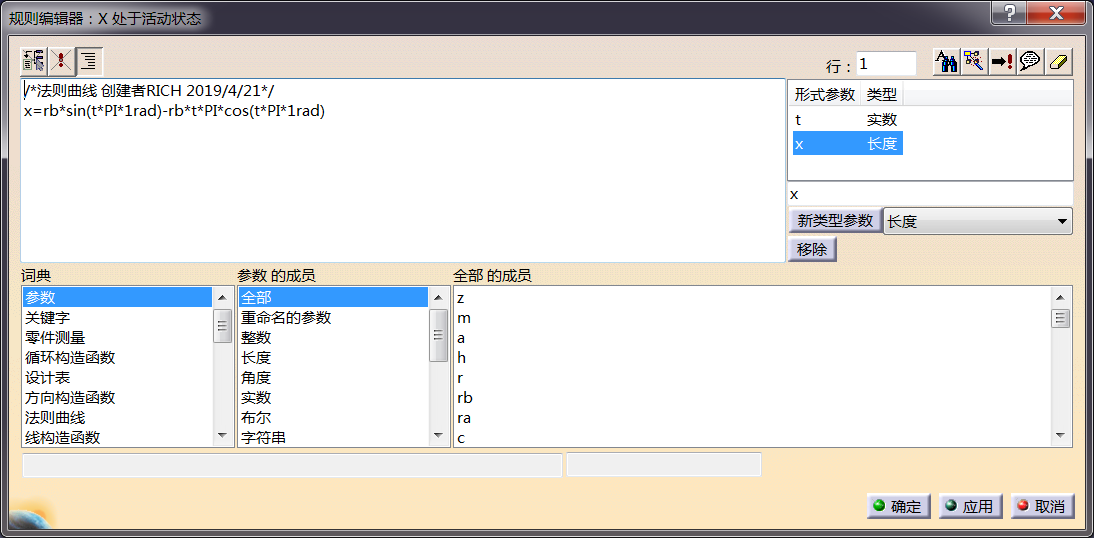Click the 确定 OK button

(899, 507)
